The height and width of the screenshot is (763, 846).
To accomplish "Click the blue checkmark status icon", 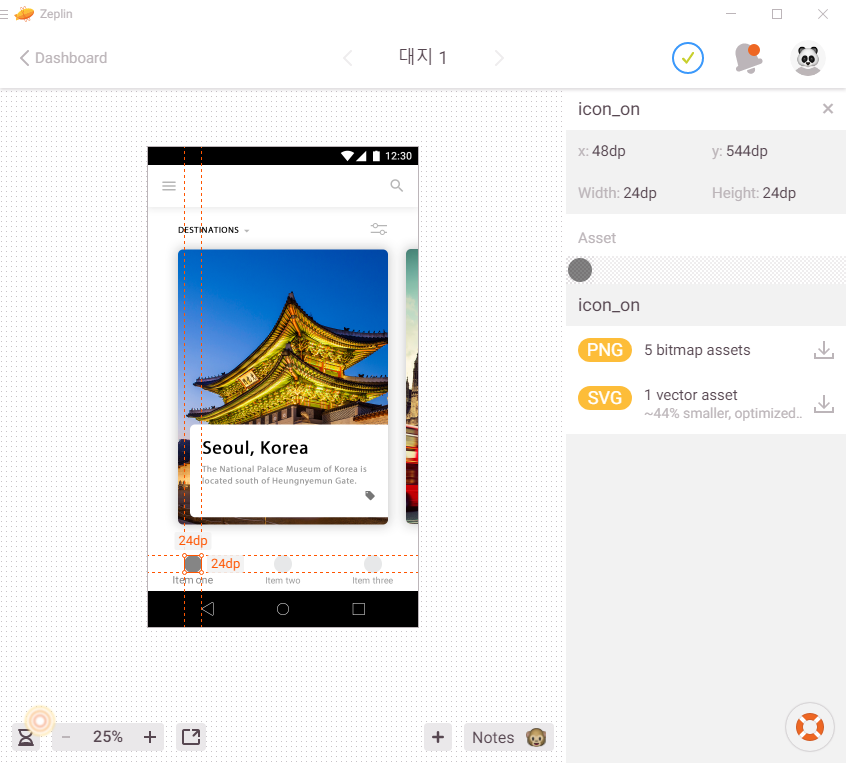I will click(687, 58).
